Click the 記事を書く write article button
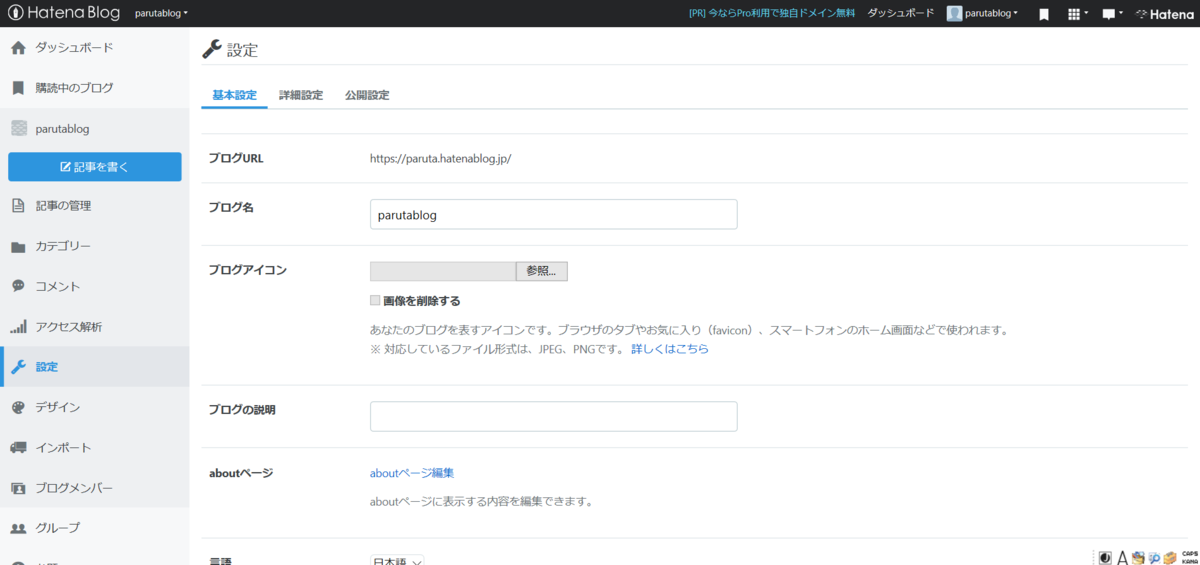Image resolution: width=1200 pixels, height=565 pixels. [x=95, y=167]
